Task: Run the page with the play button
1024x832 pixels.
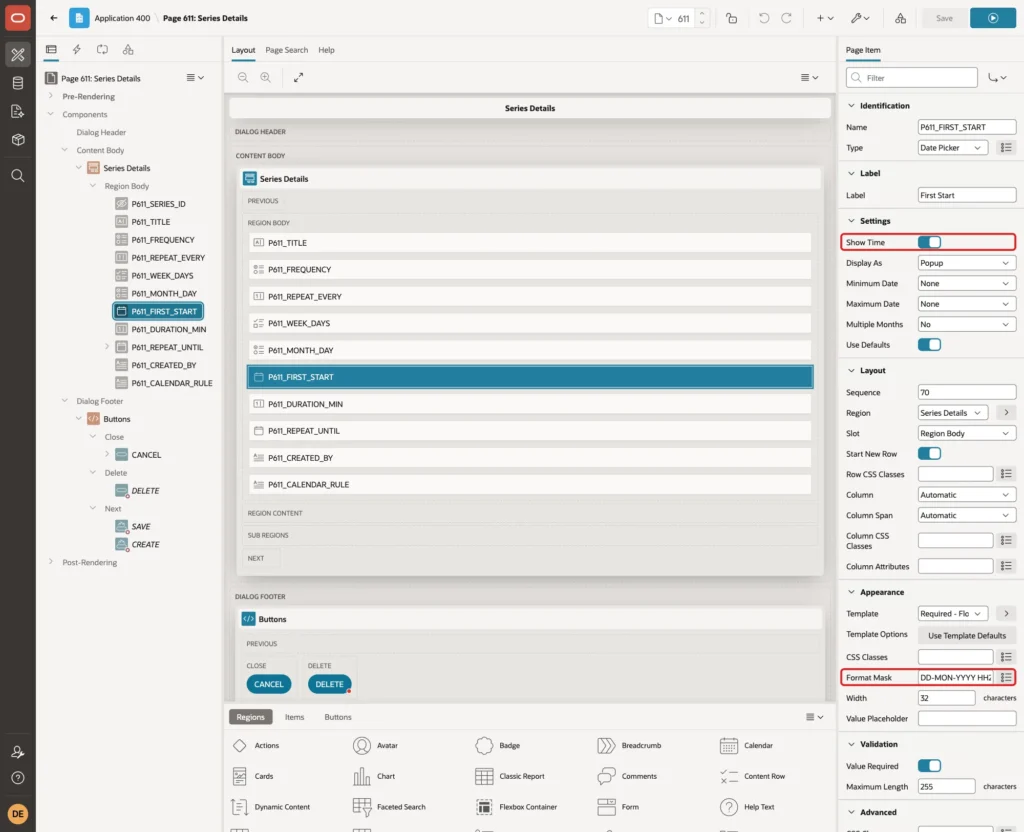Action: 993,18
